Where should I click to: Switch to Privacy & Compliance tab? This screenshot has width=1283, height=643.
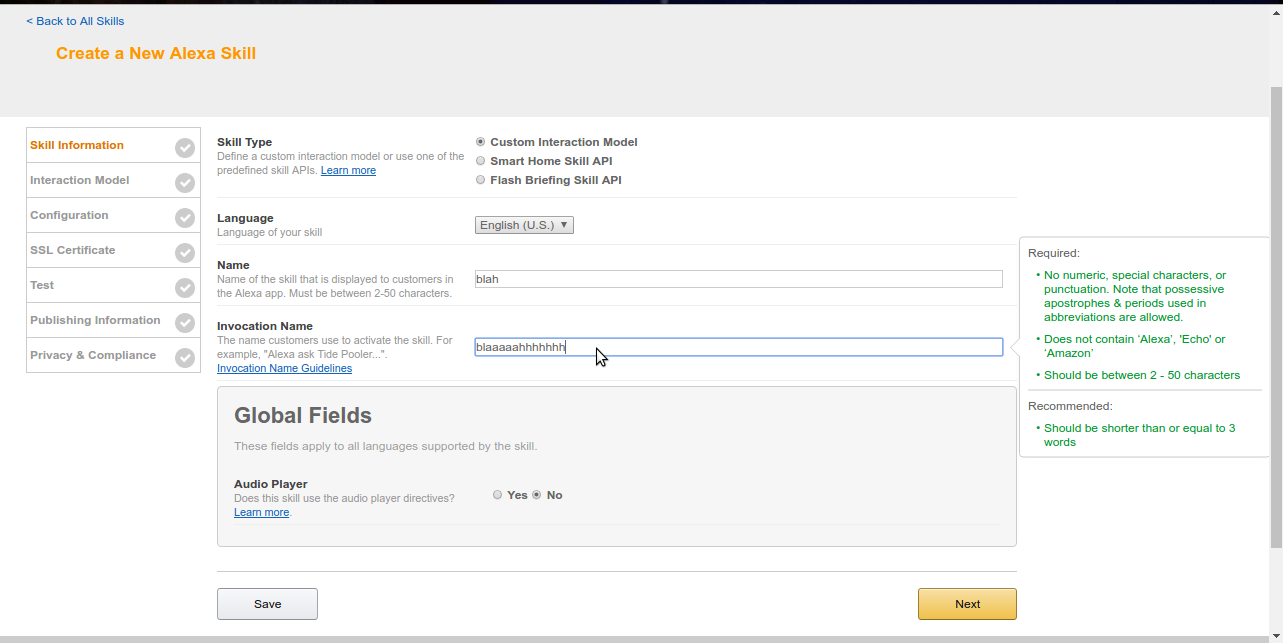[113, 355]
